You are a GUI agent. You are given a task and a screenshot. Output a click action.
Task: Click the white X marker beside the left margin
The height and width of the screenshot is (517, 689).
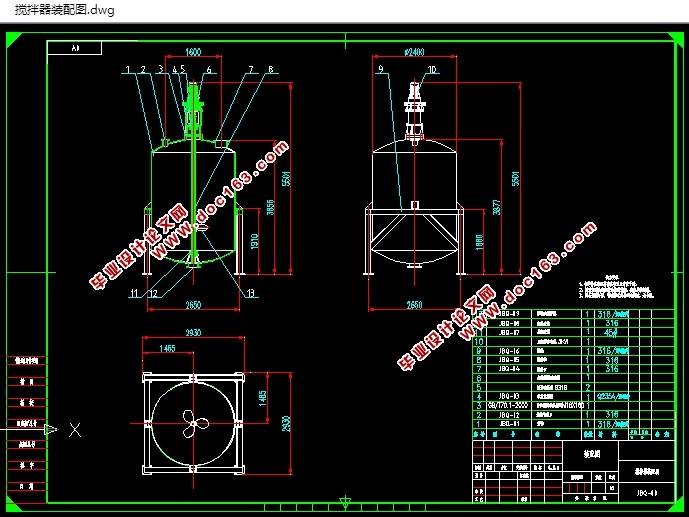pyautogui.click(x=75, y=430)
